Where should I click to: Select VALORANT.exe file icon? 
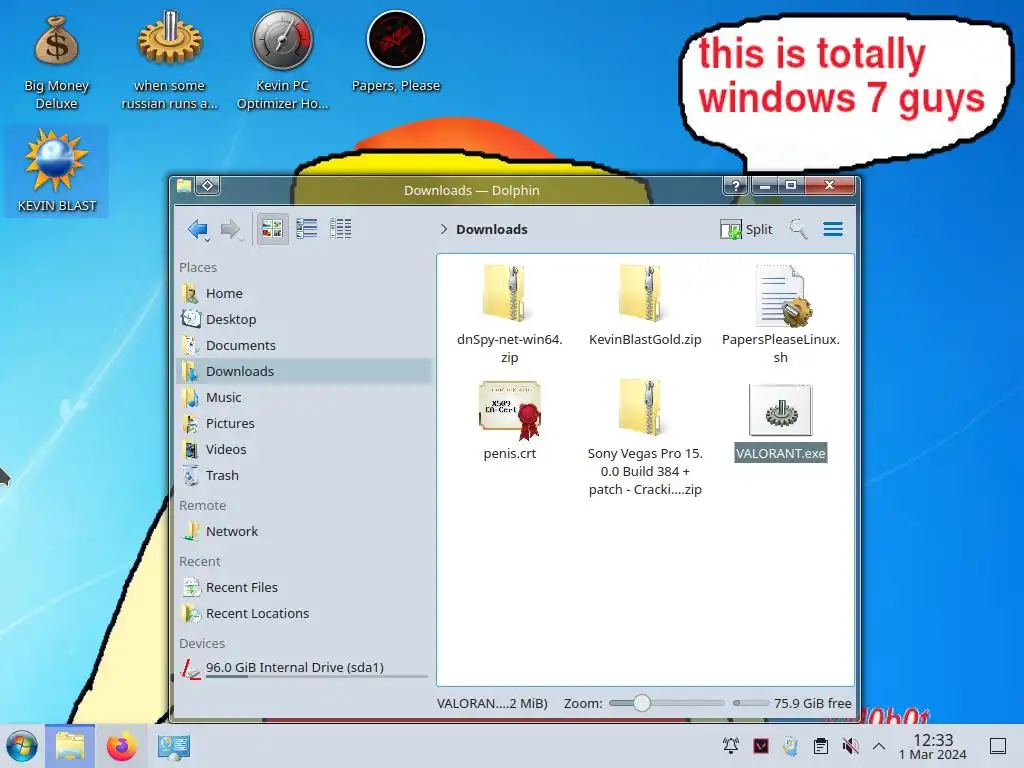click(780, 410)
